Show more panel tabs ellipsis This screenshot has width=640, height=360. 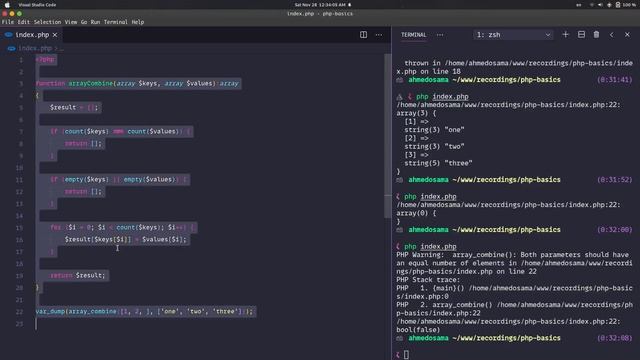click(x=440, y=35)
